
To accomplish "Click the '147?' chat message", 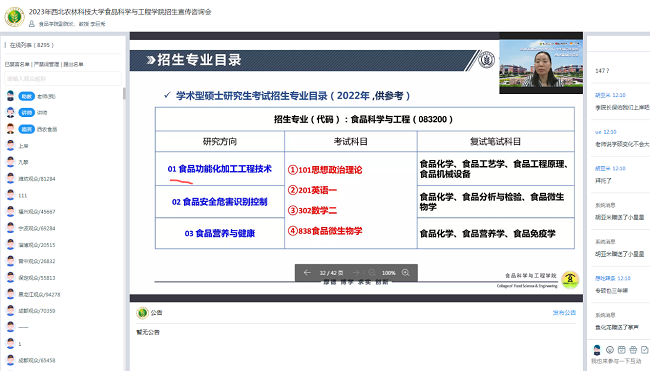I will pyautogui.click(x=602, y=71).
